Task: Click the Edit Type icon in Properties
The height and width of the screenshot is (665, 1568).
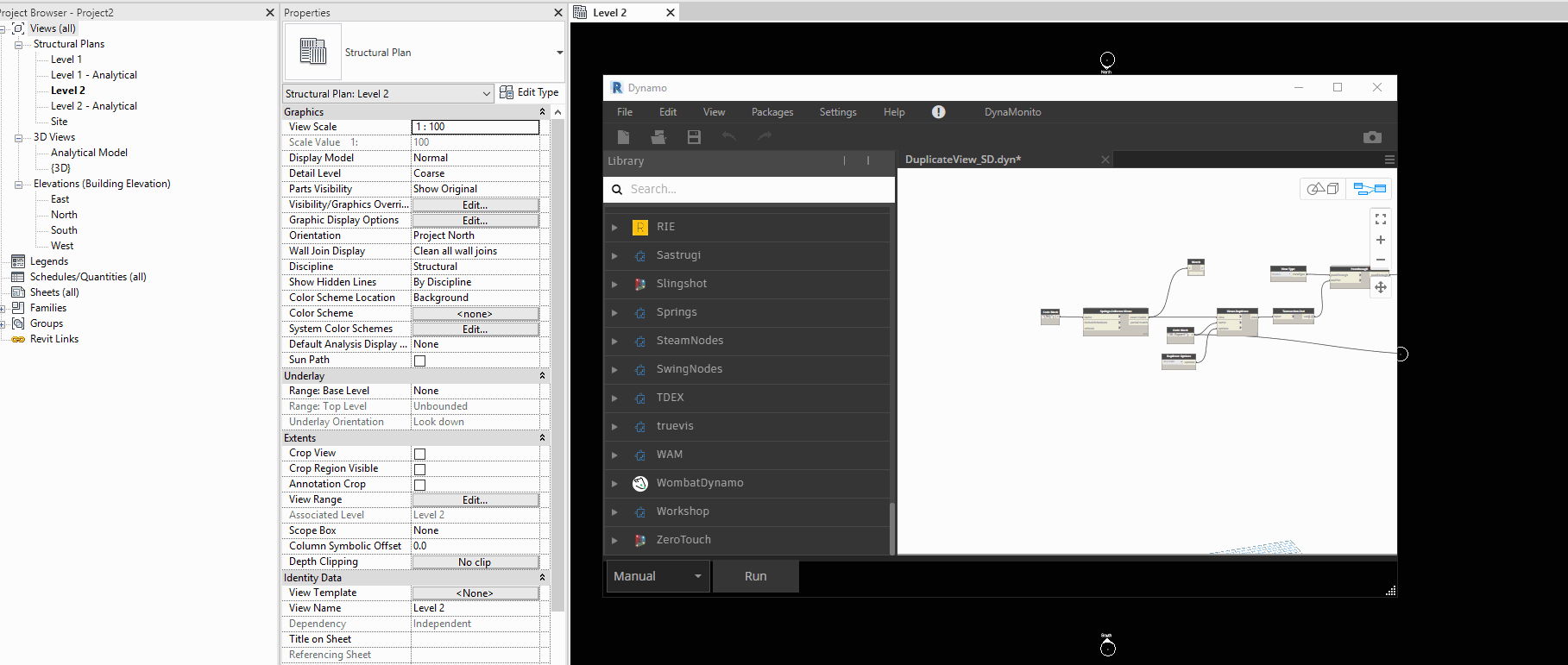Action: [507, 92]
